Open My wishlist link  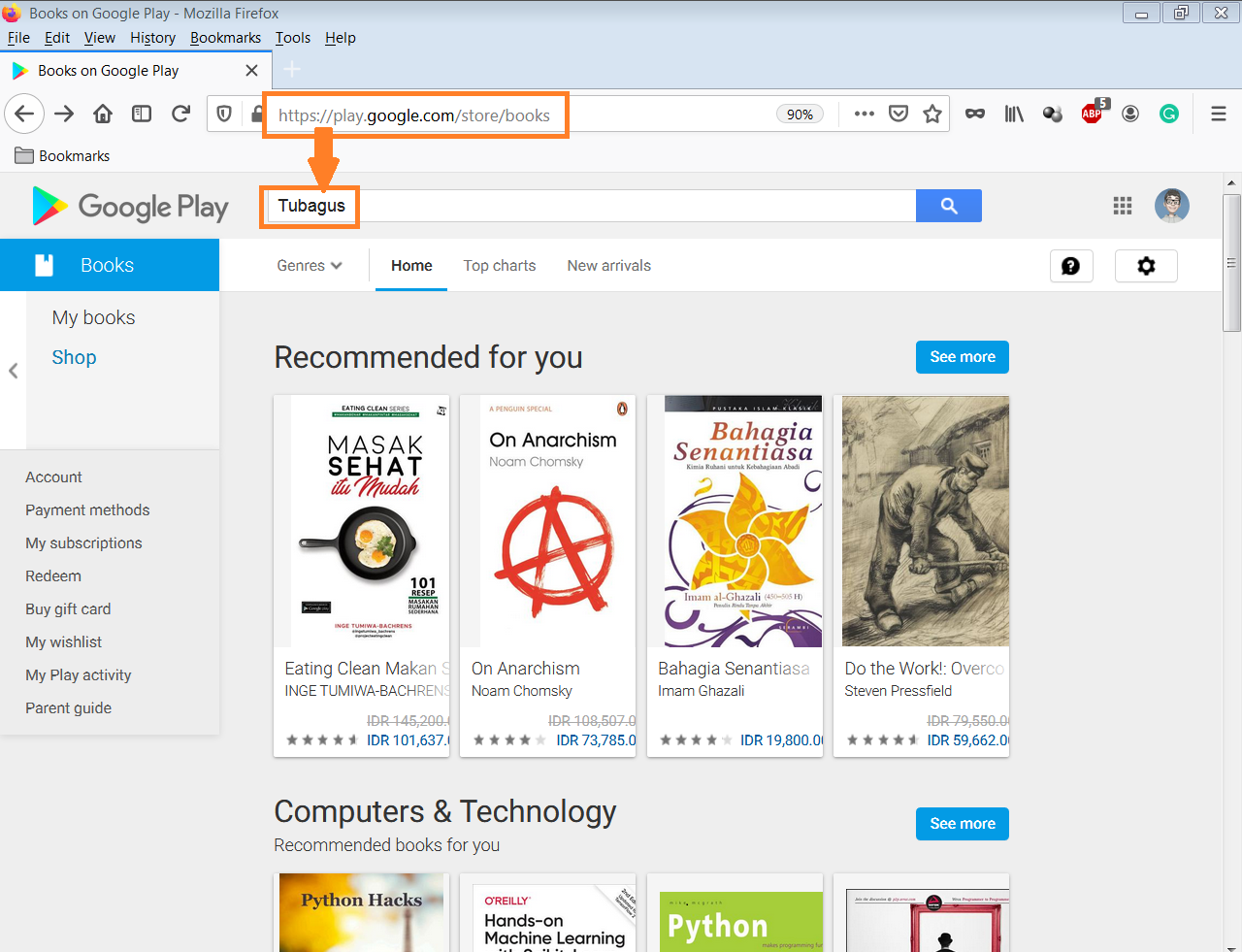(63, 642)
